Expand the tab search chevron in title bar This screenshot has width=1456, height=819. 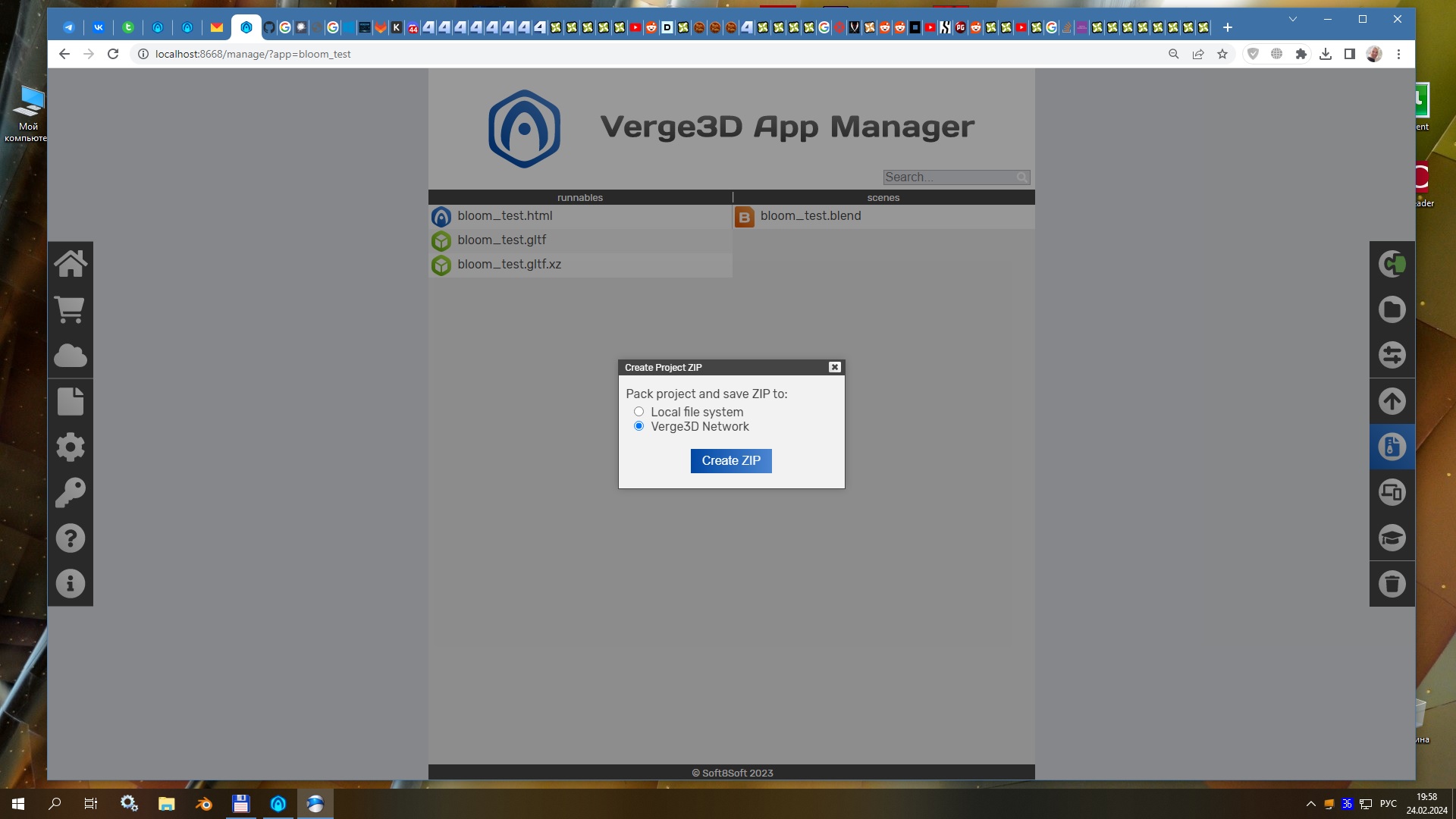pyautogui.click(x=1293, y=20)
